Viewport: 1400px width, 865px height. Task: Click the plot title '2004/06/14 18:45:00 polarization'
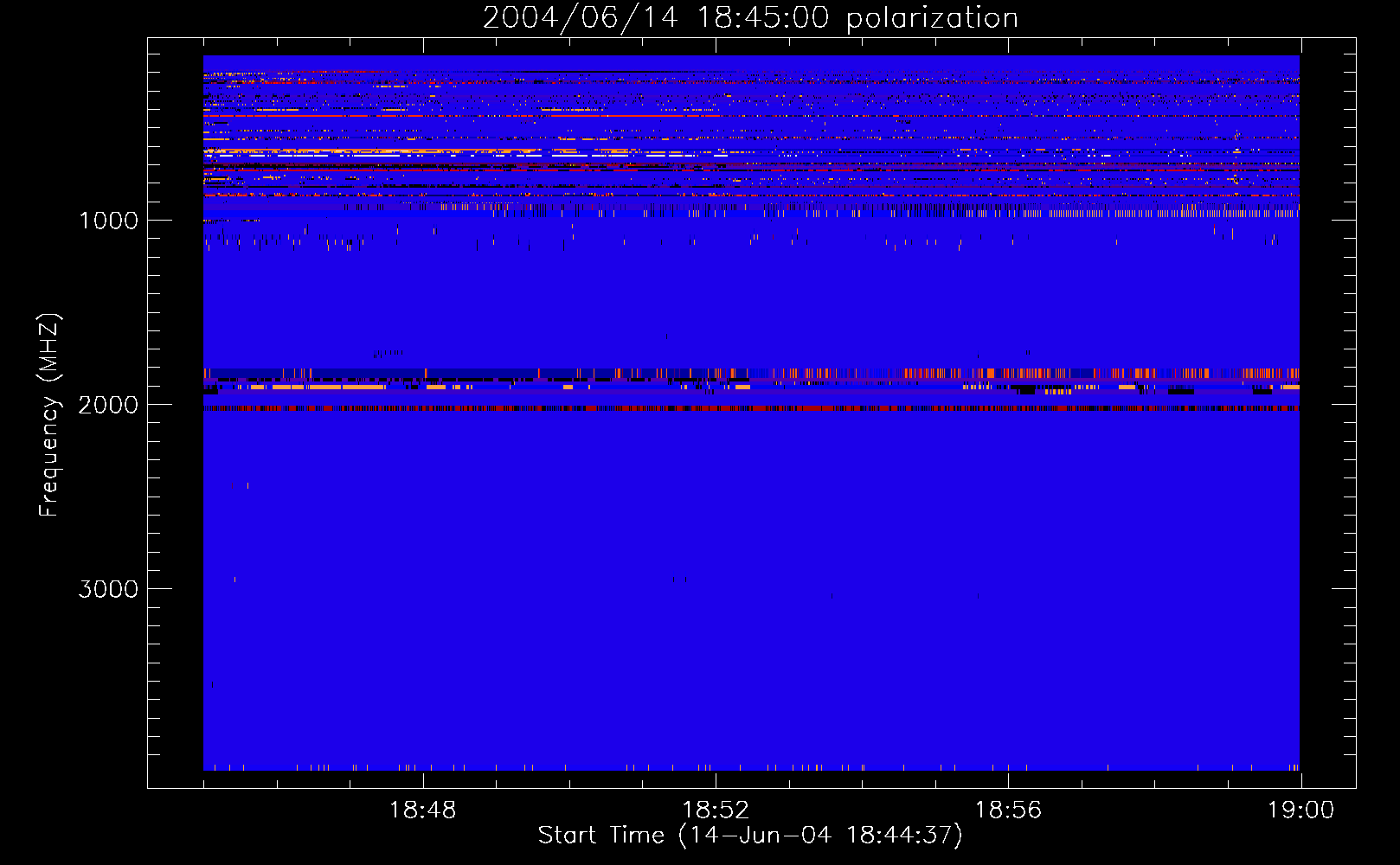tap(750, 18)
